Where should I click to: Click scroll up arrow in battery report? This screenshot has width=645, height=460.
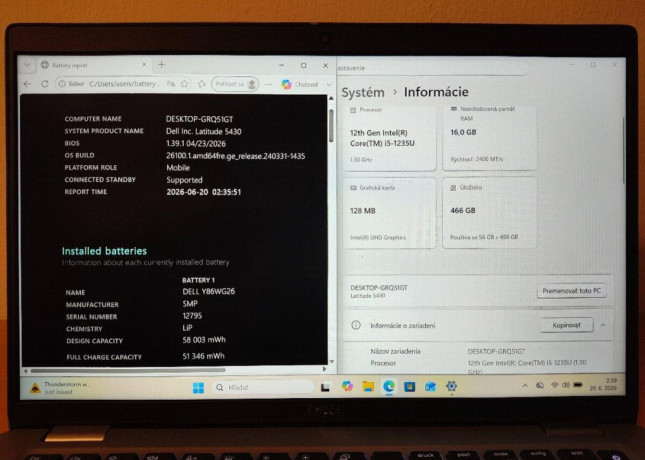coord(331,99)
